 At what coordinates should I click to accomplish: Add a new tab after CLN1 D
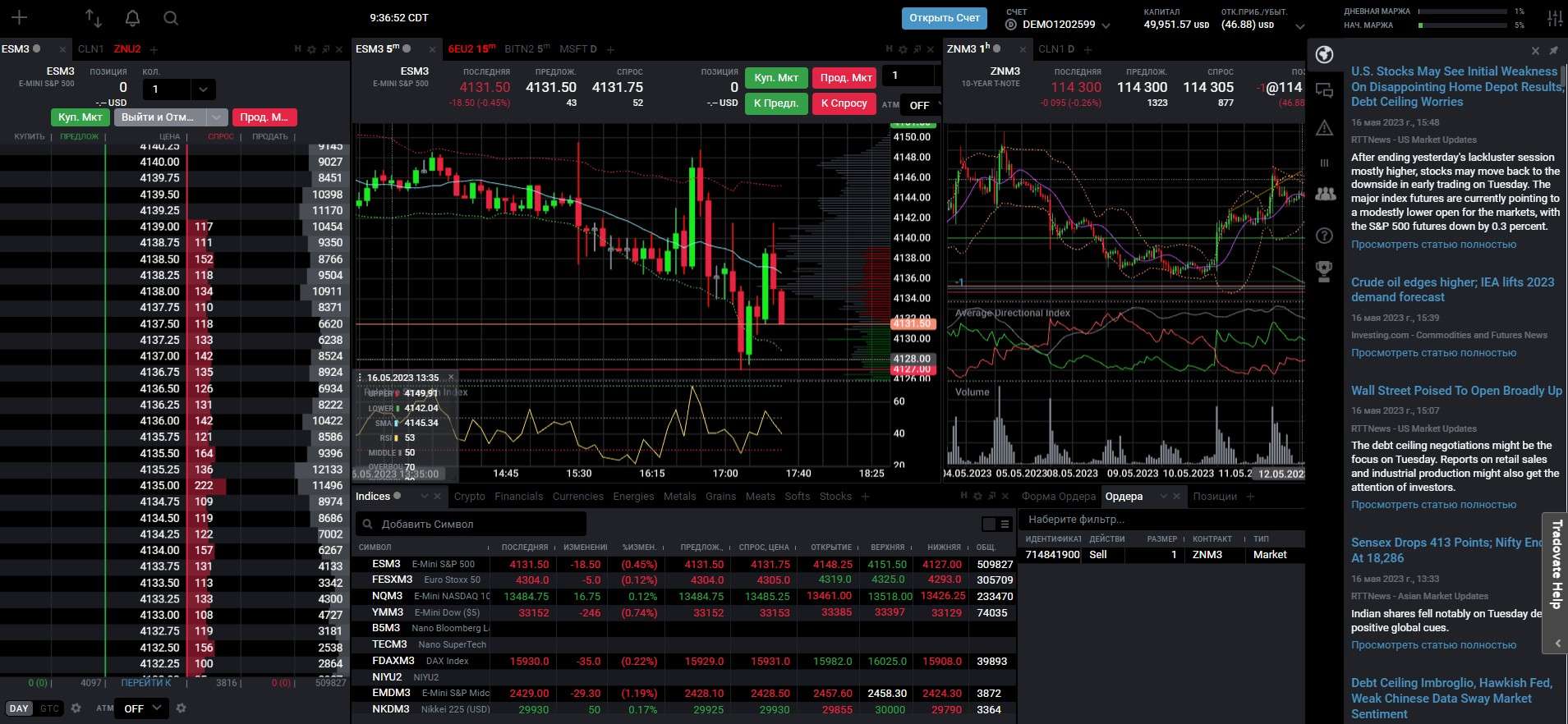pyautogui.click(x=1087, y=49)
